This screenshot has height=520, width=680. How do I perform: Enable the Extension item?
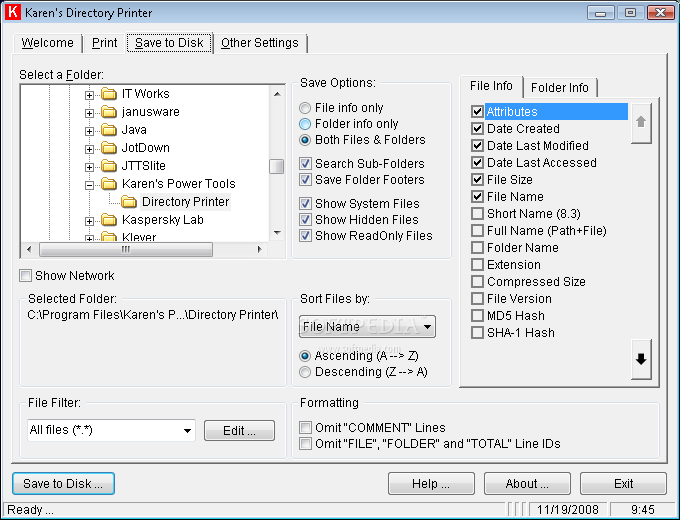pos(477,265)
